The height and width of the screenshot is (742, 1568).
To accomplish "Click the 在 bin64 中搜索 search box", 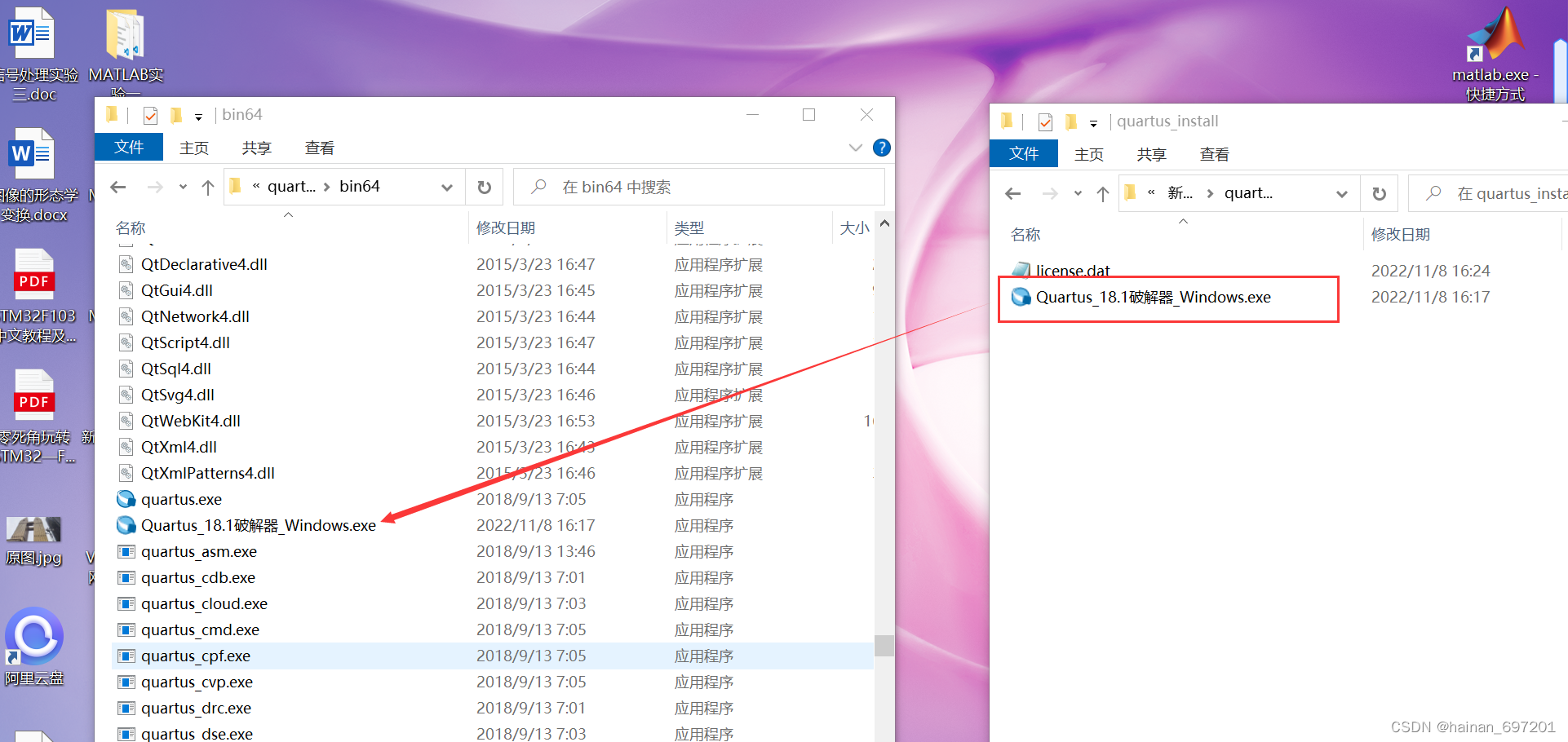I will [699, 187].
